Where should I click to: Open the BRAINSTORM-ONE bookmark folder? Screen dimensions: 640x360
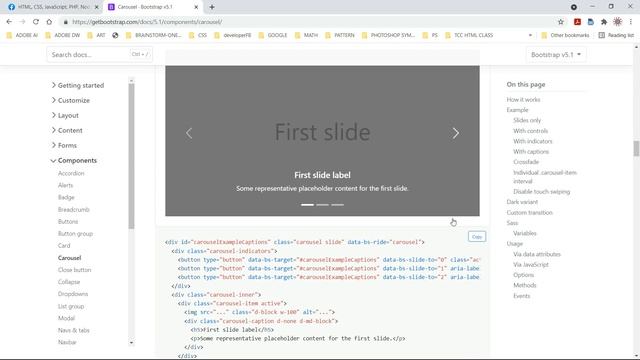(153, 35)
